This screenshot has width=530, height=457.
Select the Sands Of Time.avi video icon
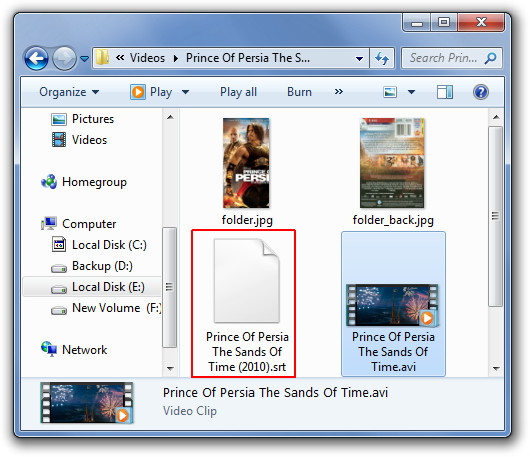pos(393,305)
